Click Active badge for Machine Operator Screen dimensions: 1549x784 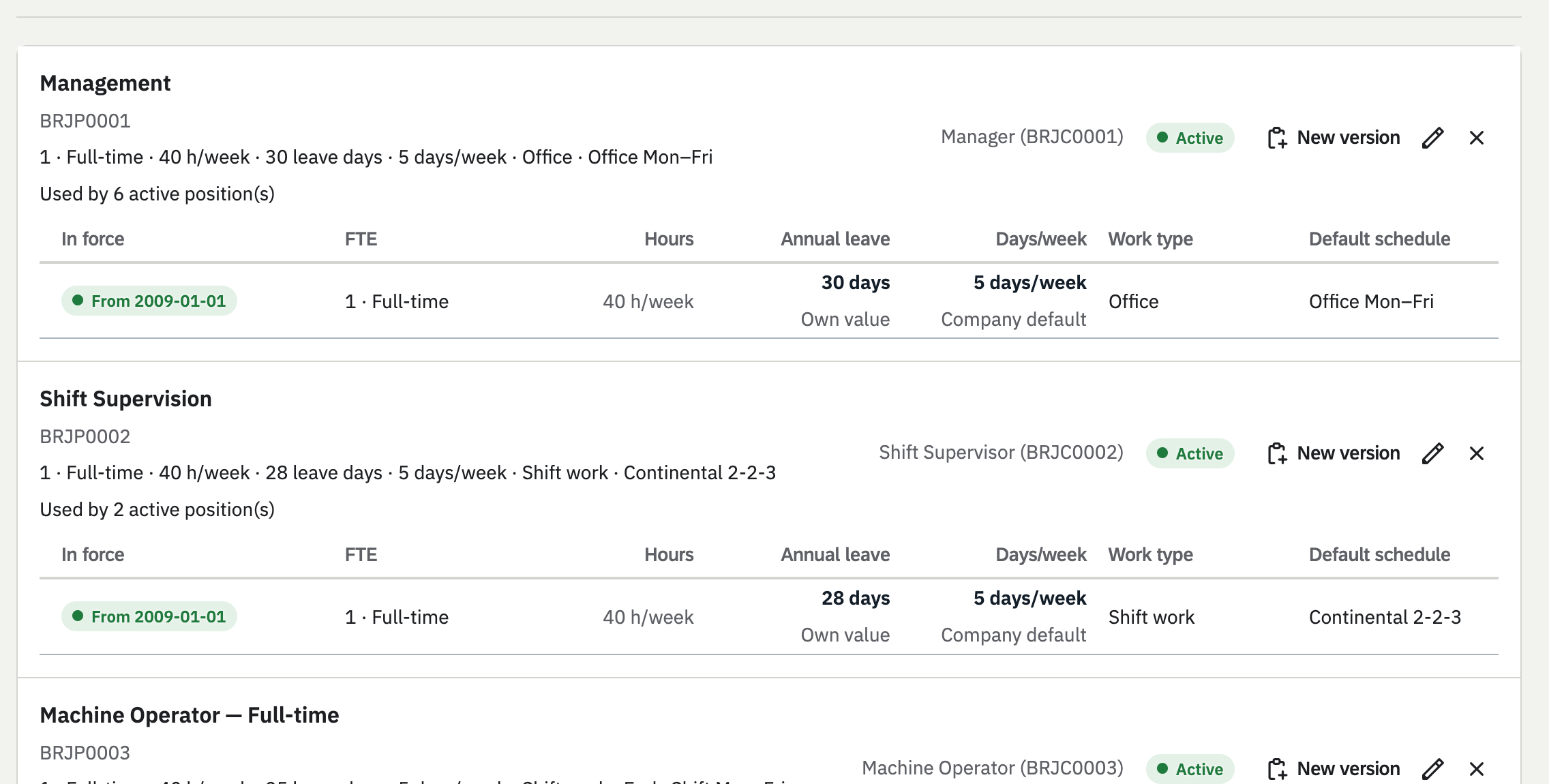pos(1190,769)
